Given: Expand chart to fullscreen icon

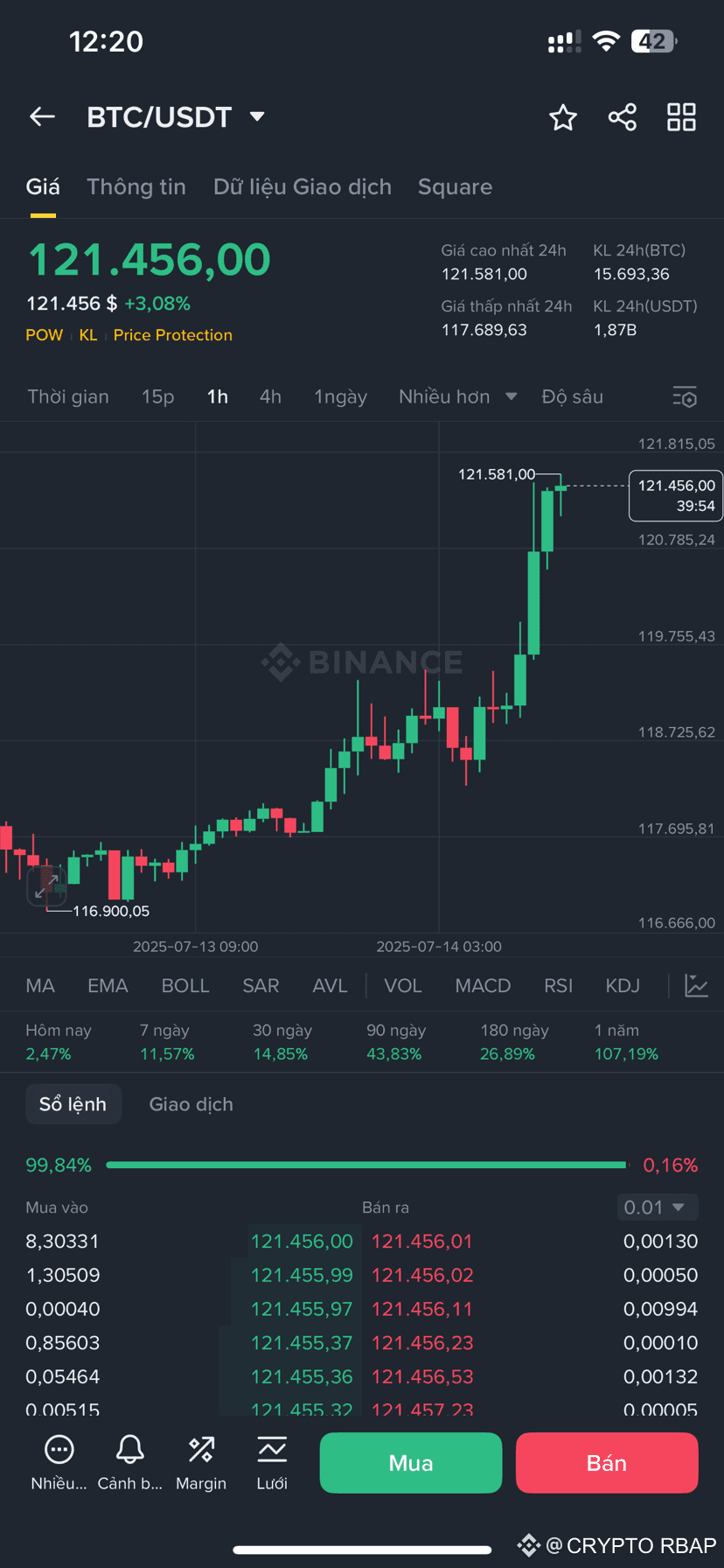Looking at the screenshot, I should 45,886.
